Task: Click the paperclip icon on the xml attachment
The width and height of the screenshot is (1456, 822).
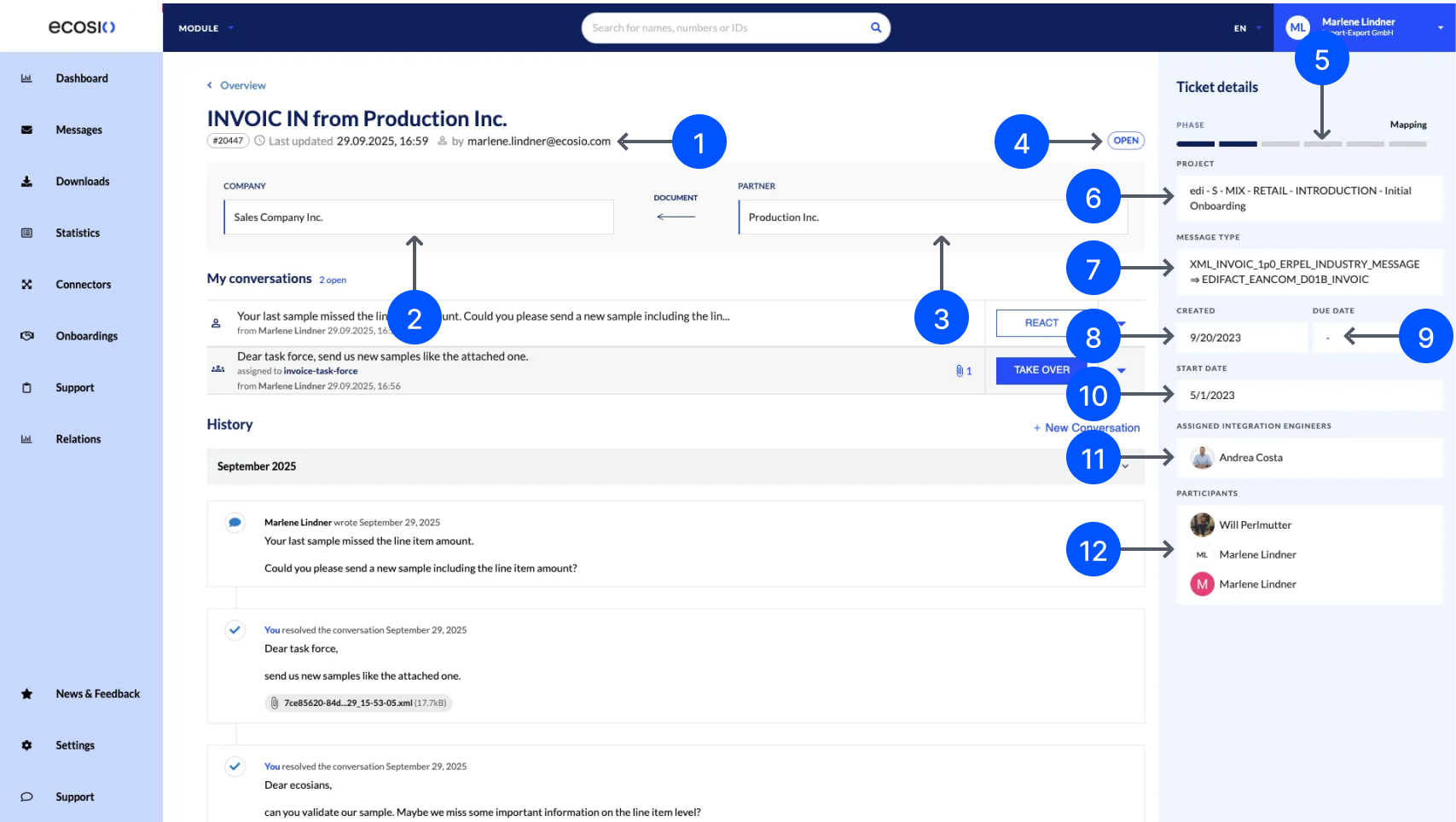Action: pos(275,703)
